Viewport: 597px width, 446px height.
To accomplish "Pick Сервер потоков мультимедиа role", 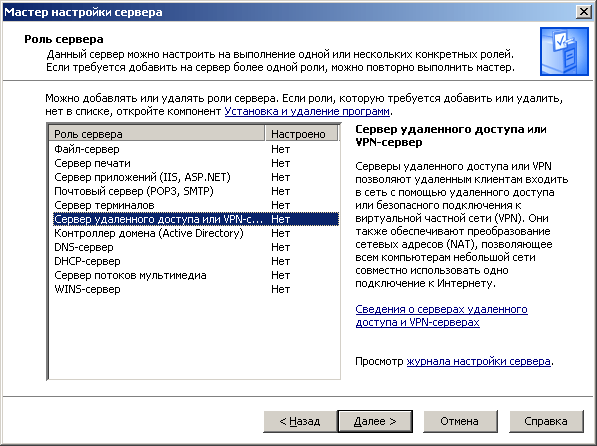I will pos(196,275).
